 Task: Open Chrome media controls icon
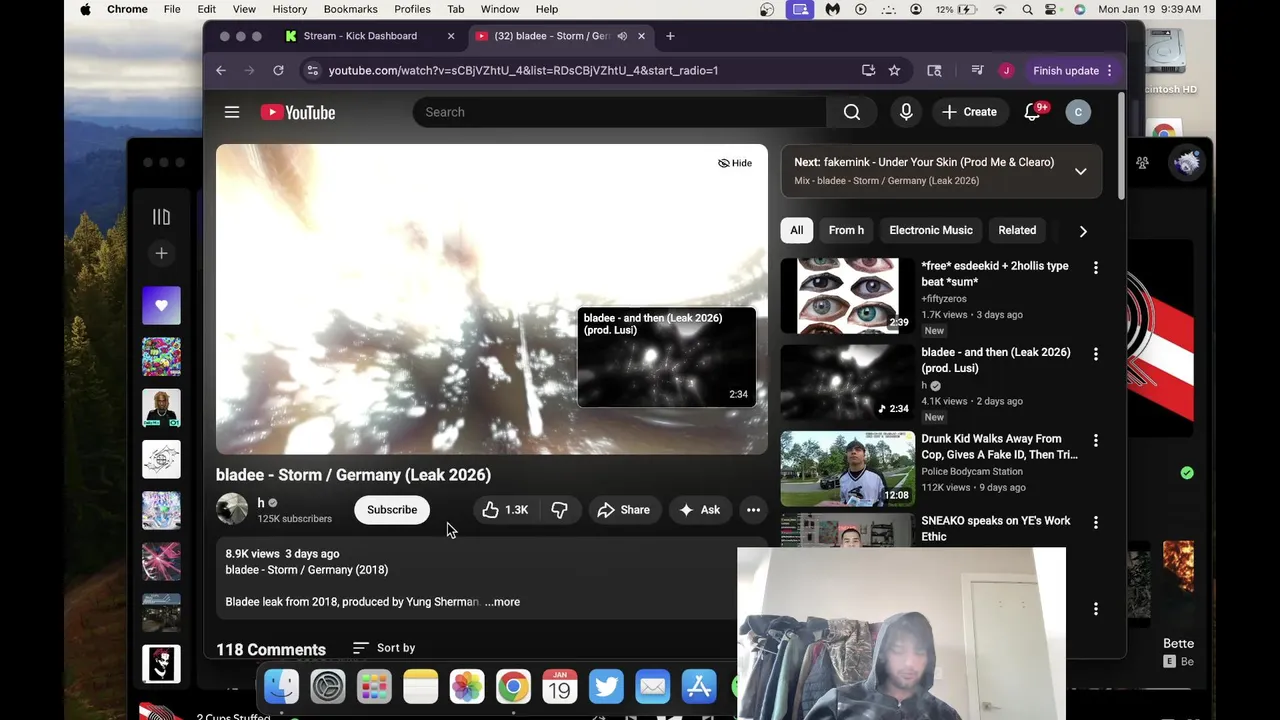pyautogui.click(x=977, y=70)
